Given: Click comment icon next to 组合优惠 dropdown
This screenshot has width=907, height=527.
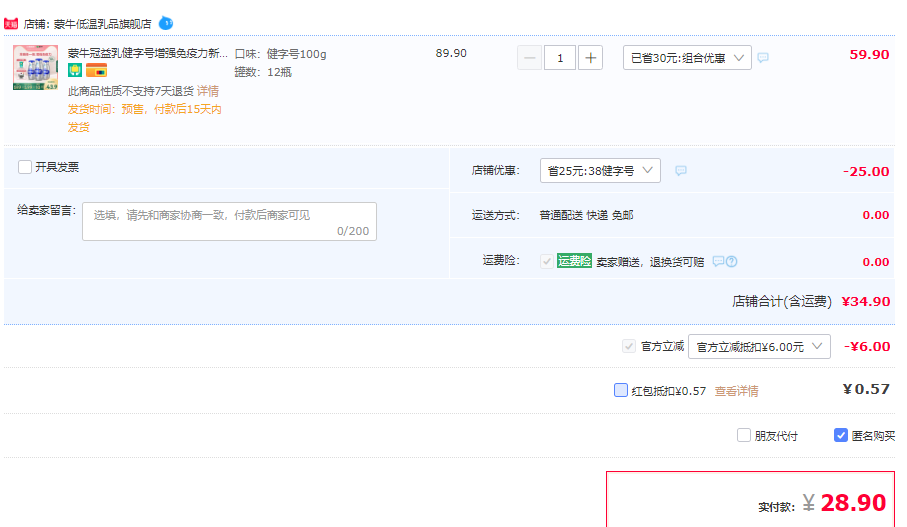Looking at the screenshot, I should click(x=764, y=57).
